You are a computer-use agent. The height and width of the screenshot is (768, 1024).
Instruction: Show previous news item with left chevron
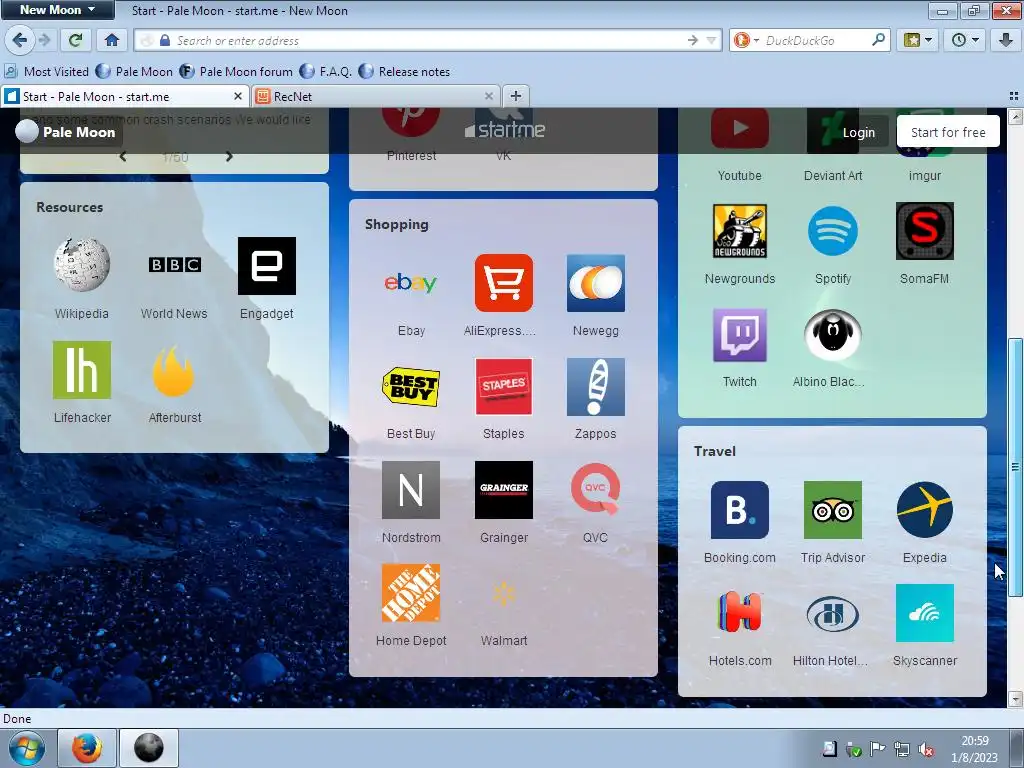click(123, 157)
